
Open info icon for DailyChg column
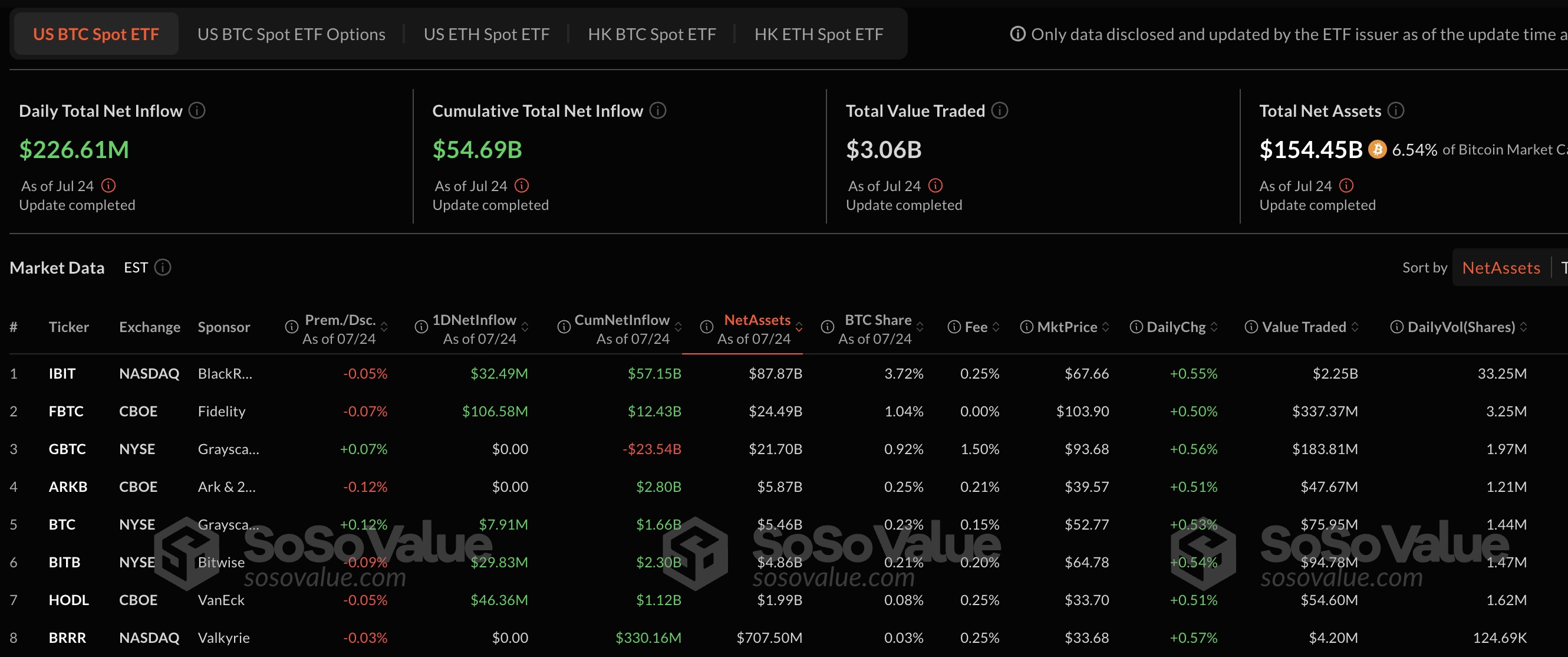click(1137, 327)
